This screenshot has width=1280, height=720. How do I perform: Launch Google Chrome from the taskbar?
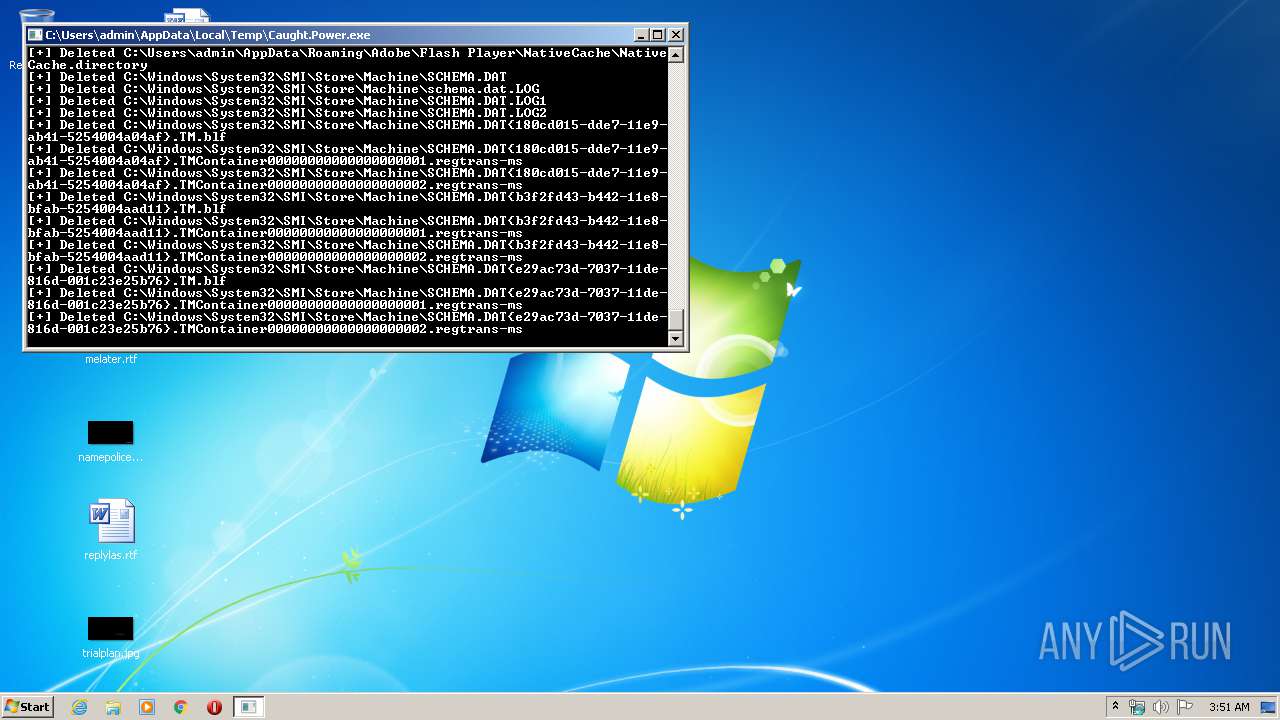181,707
